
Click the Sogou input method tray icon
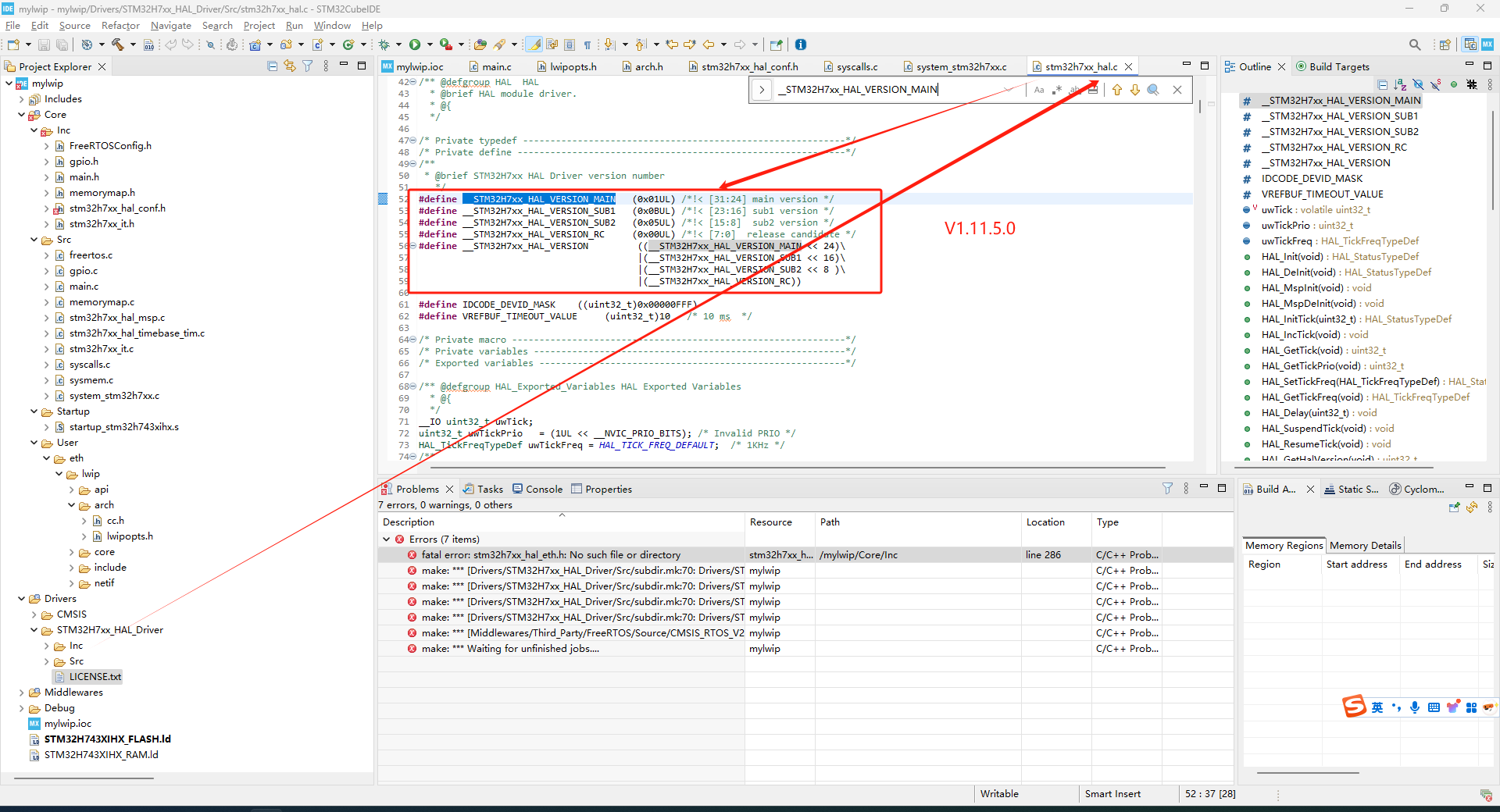pos(1355,707)
